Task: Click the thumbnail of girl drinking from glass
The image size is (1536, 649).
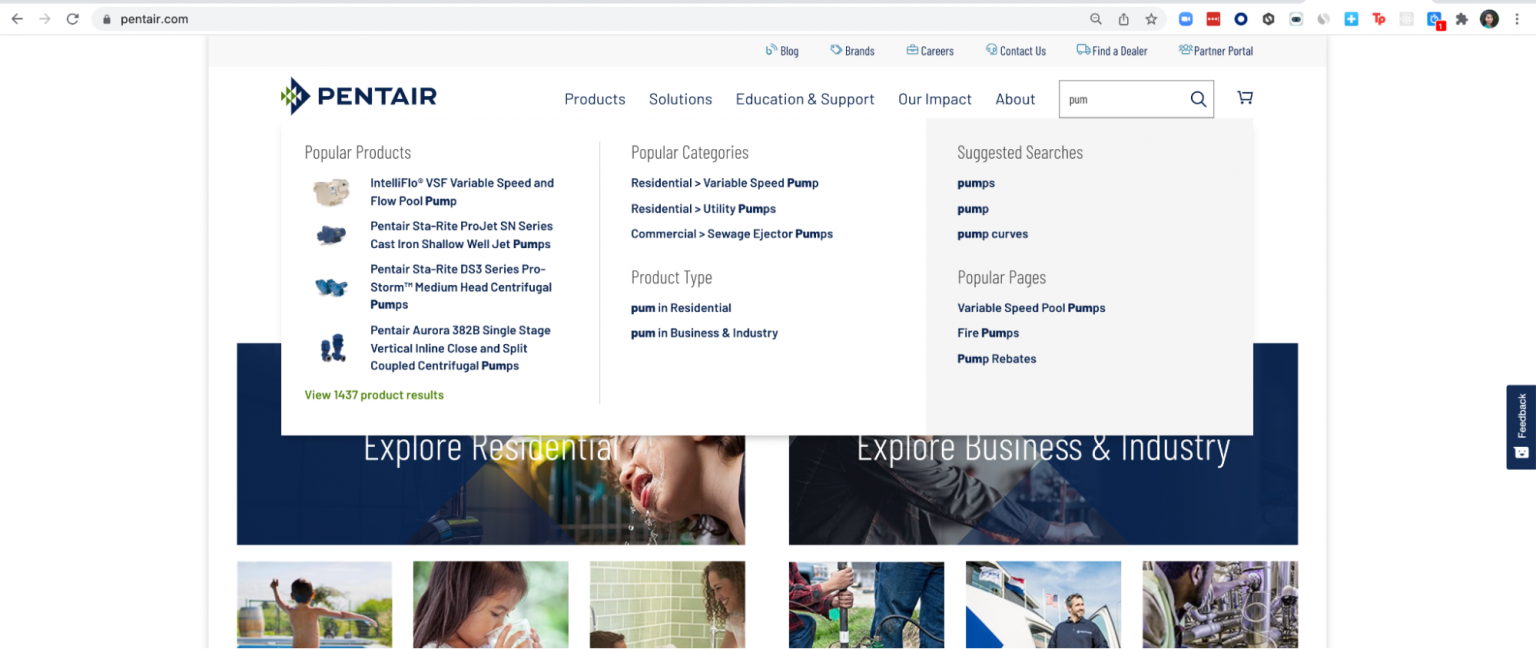Action: pyautogui.click(x=491, y=604)
